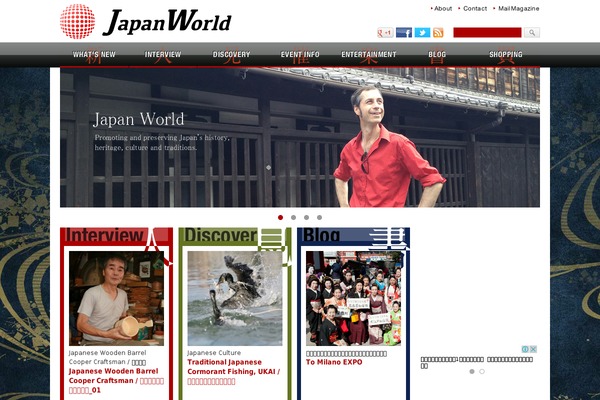Select the first hero slider dot
Image resolution: width=600 pixels, height=400 pixels.
click(280, 217)
